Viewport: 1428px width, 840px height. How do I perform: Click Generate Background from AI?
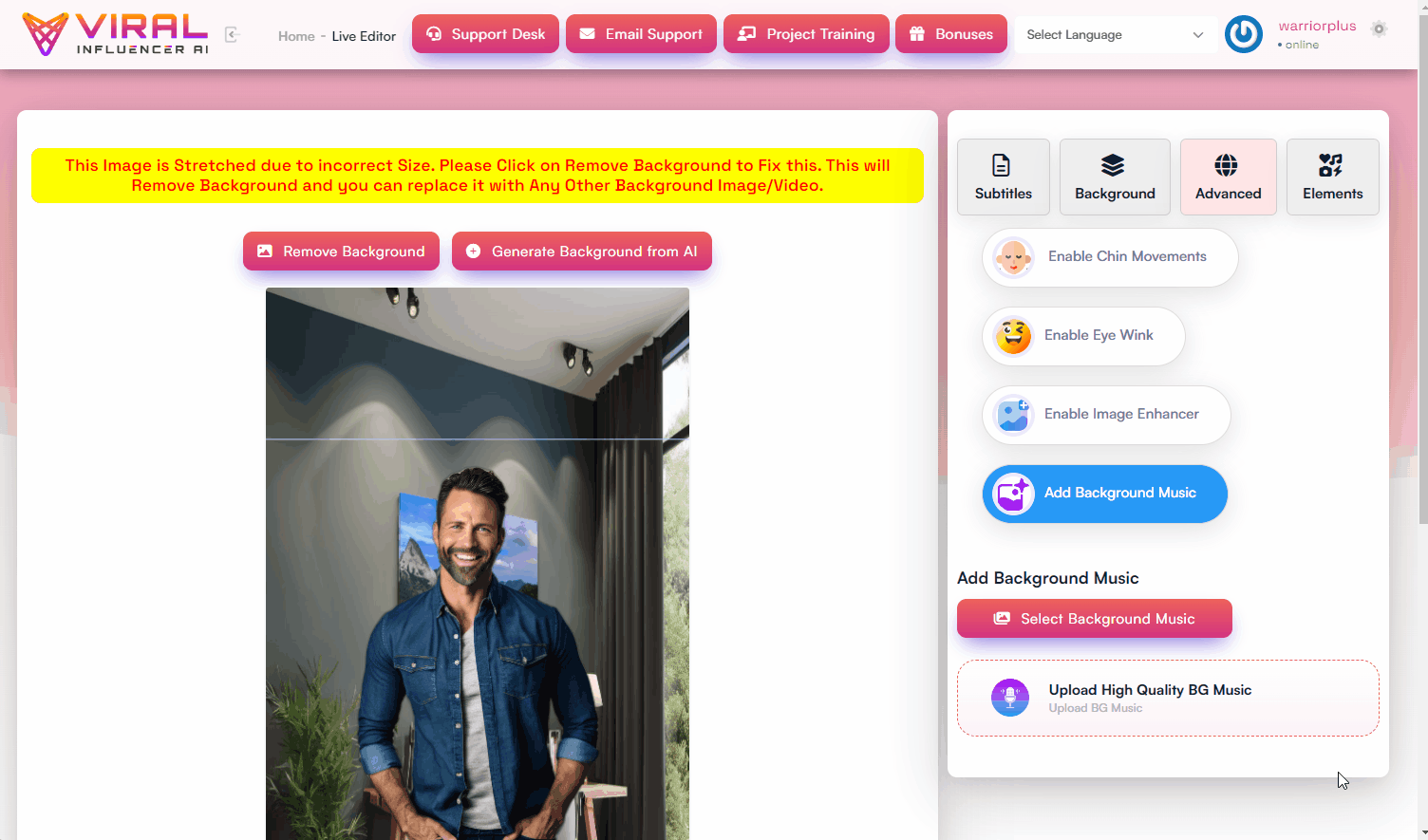coord(581,252)
